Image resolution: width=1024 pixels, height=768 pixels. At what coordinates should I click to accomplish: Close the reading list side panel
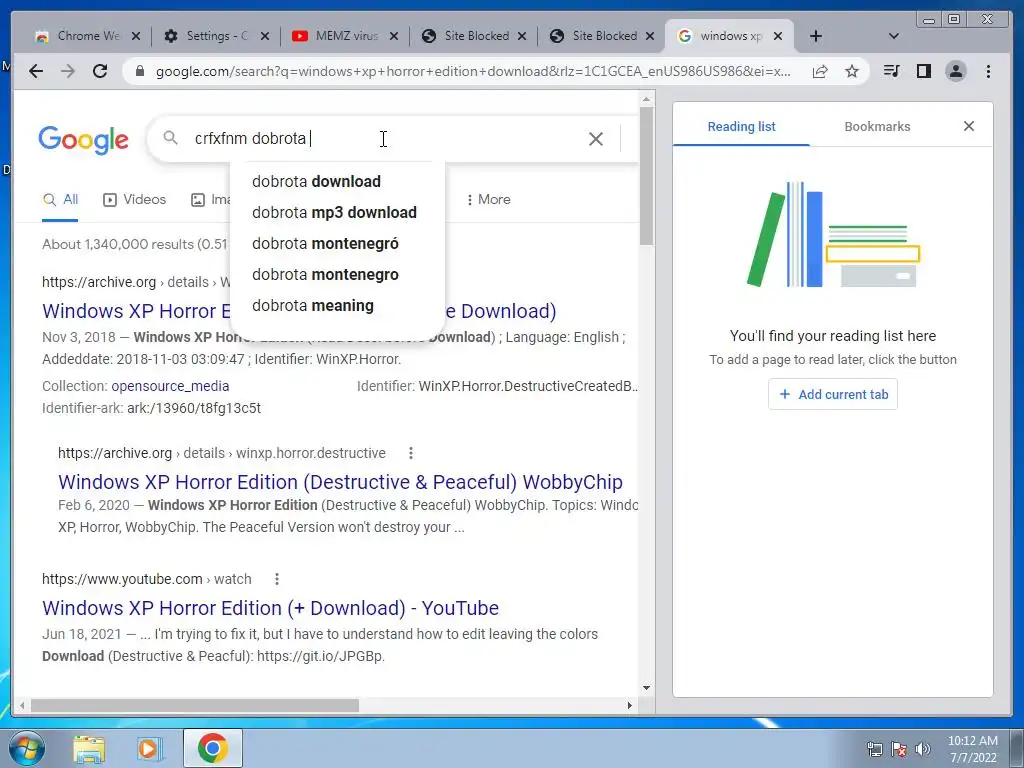[969, 126]
